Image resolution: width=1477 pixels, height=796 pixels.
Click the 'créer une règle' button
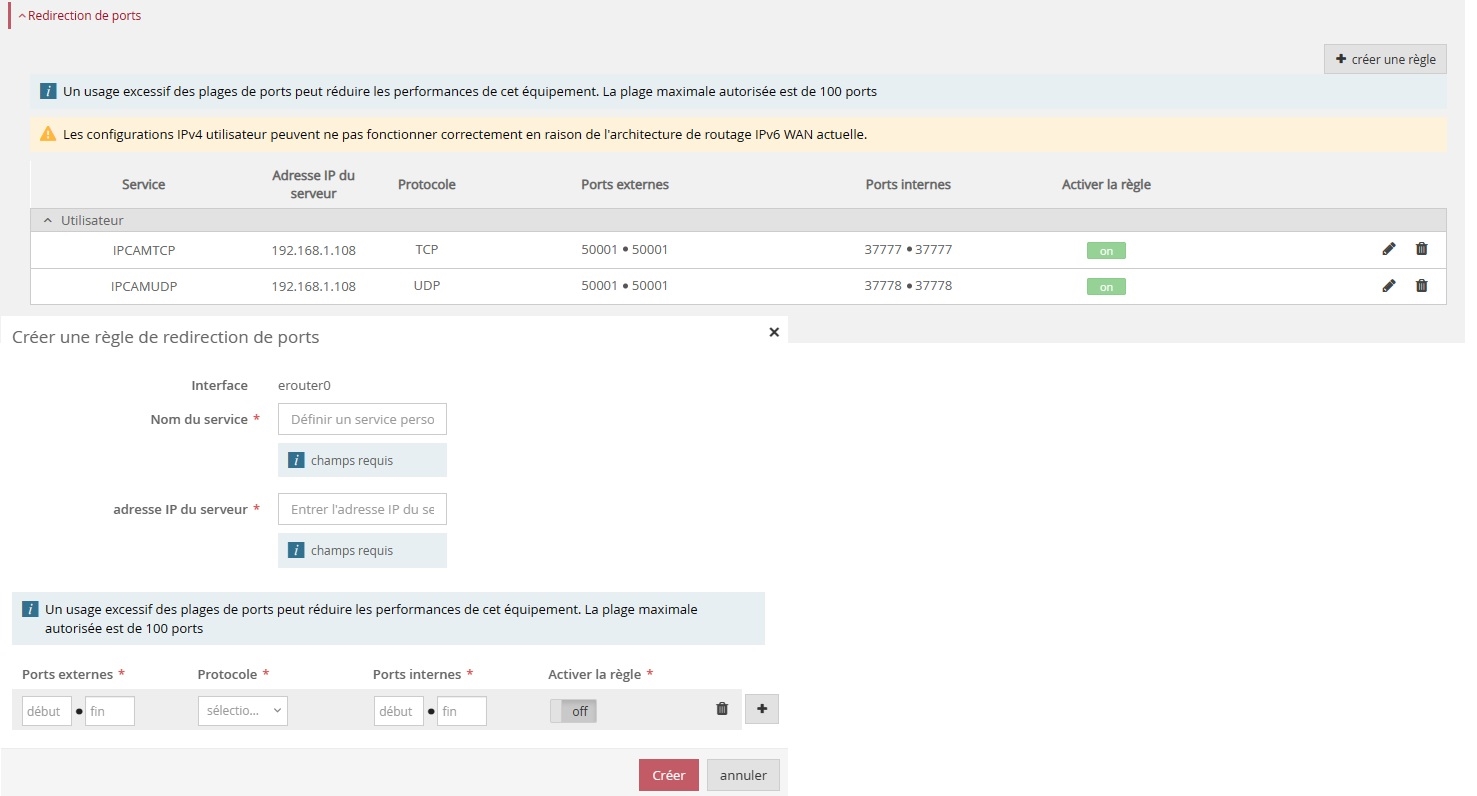1385,59
